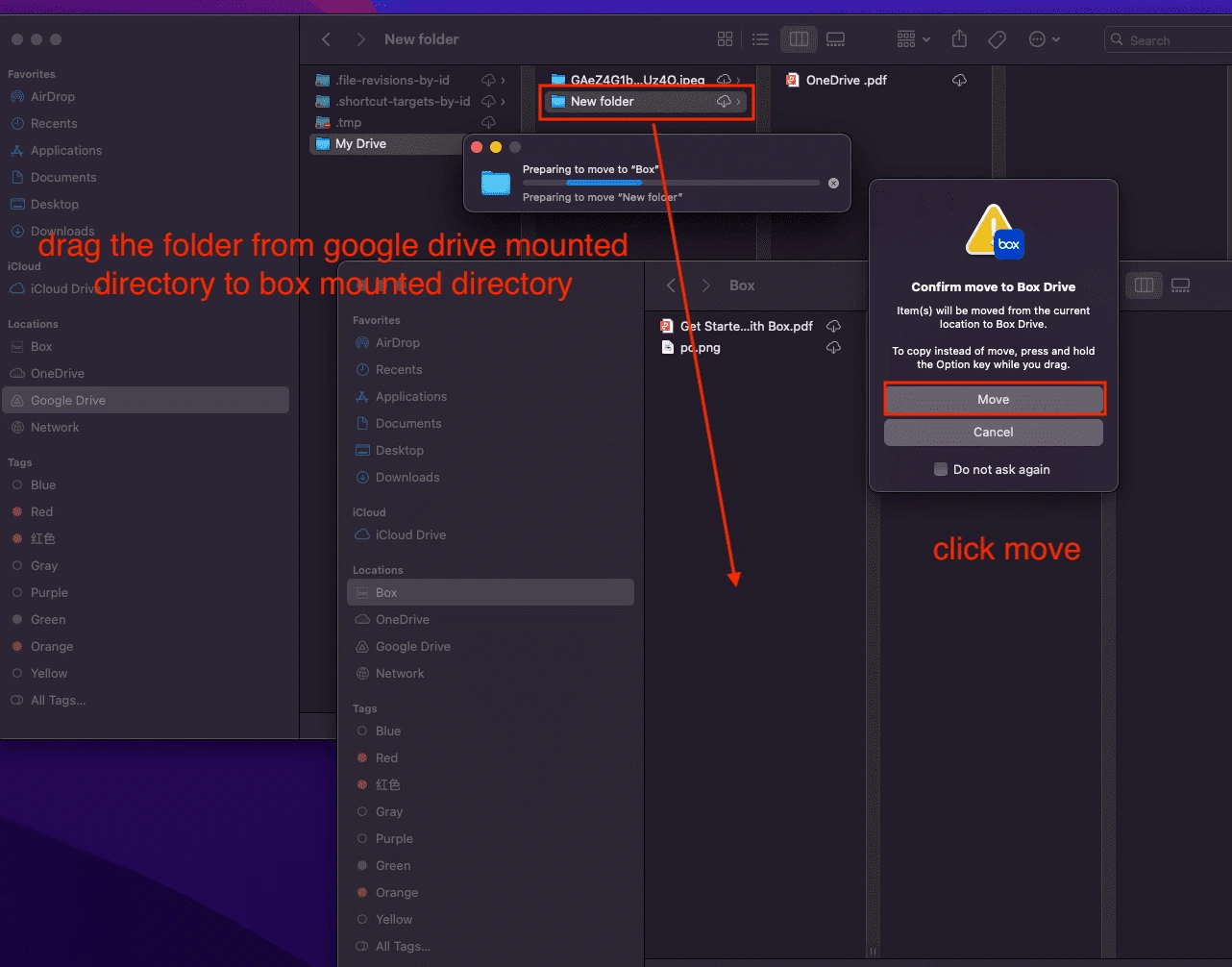The height and width of the screenshot is (967, 1232).
Task: Open OneDrive location in the back window sidebar
Action: (57, 373)
